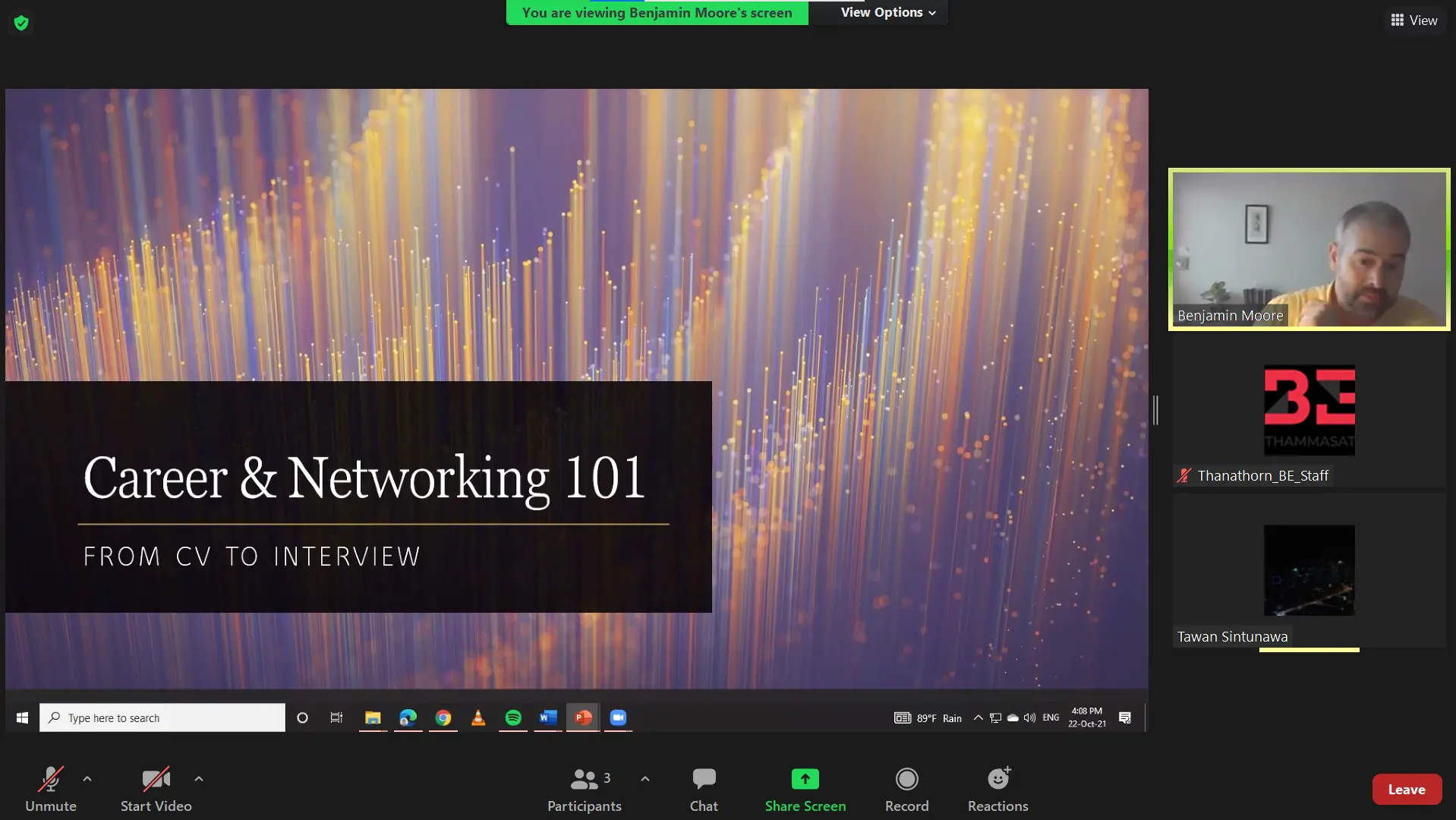Turn on camera with Start Video
1456x820 pixels.
point(156,789)
